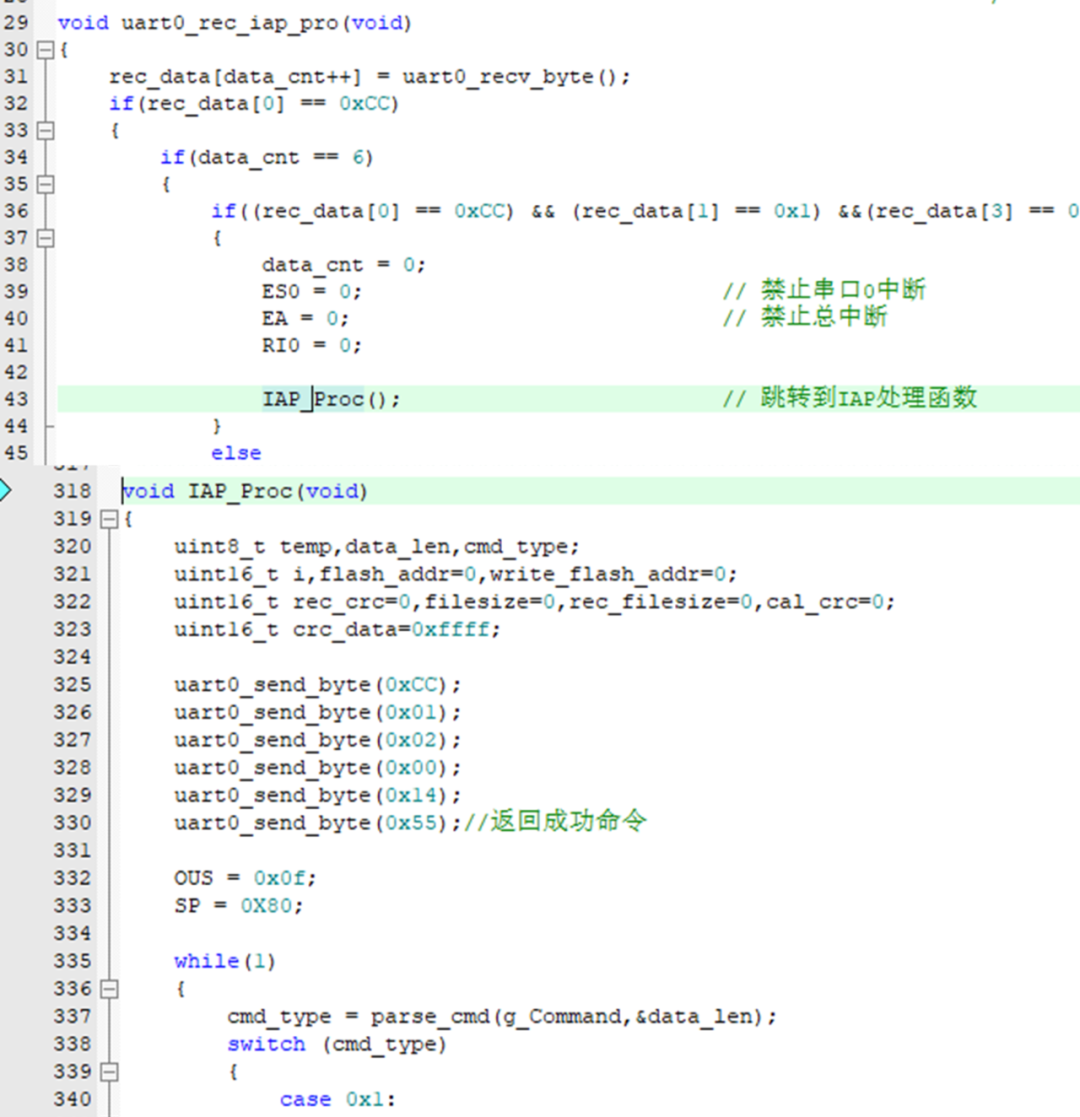Image resolution: width=1080 pixels, height=1117 pixels.
Task: Collapse the uart0_rec_iap_pro function body at line 30
Action: click(43, 50)
